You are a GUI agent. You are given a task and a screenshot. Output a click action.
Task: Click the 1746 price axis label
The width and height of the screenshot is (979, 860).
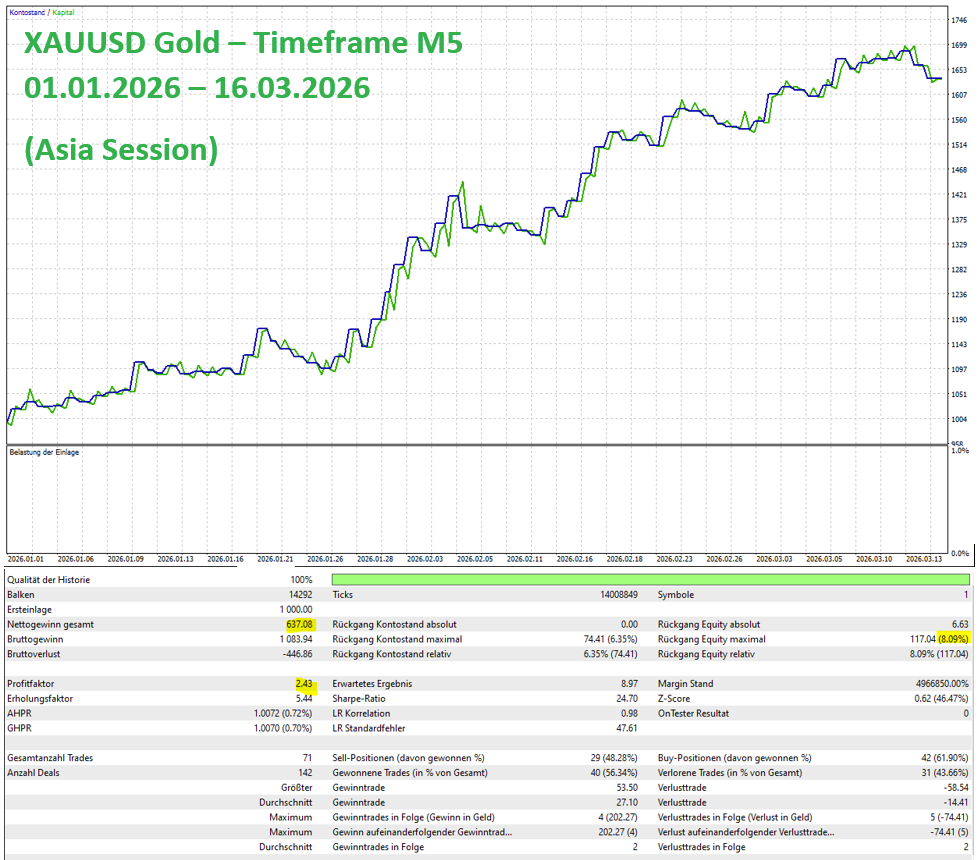tap(959, 21)
